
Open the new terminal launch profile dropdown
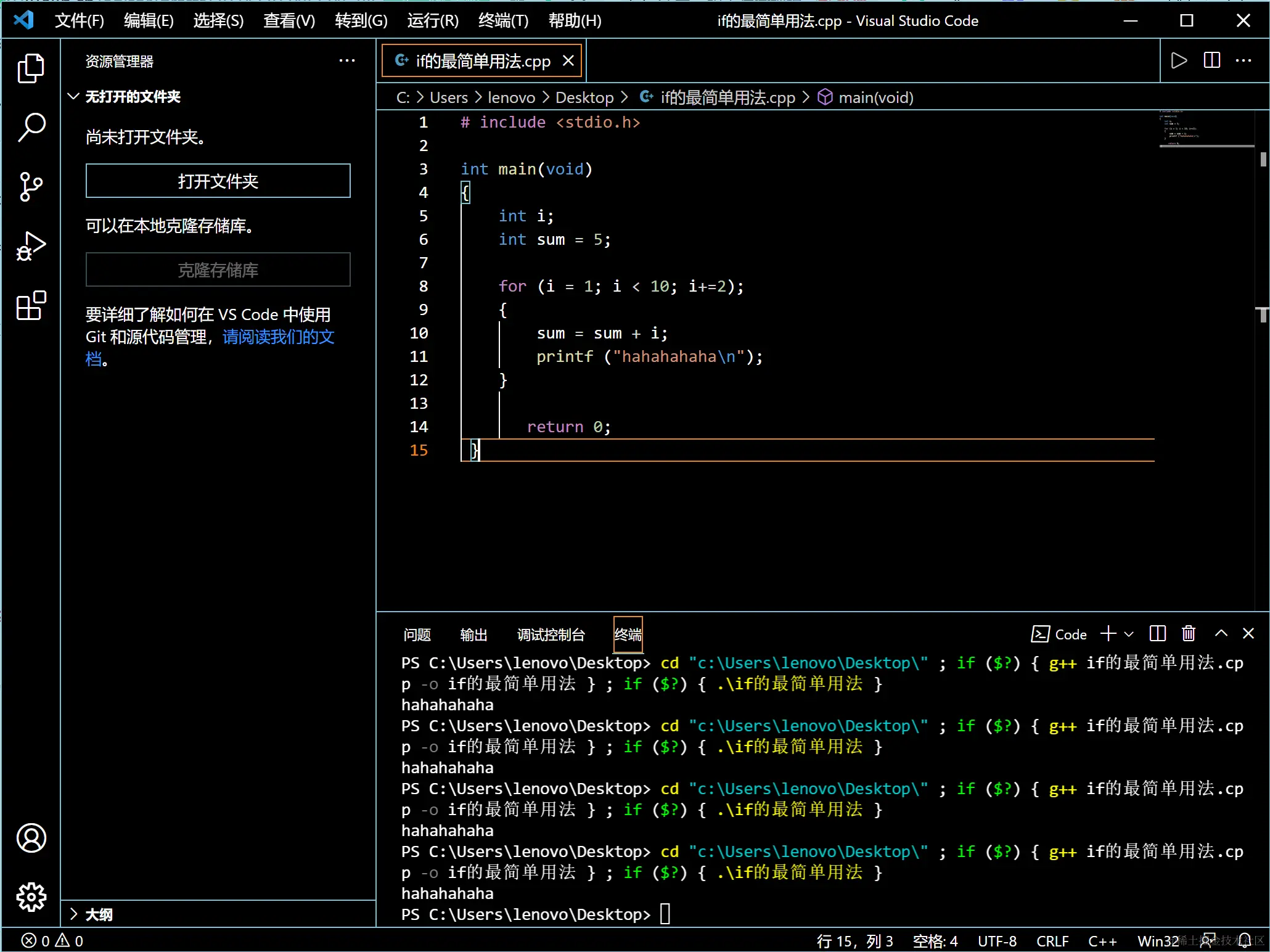(1129, 634)
